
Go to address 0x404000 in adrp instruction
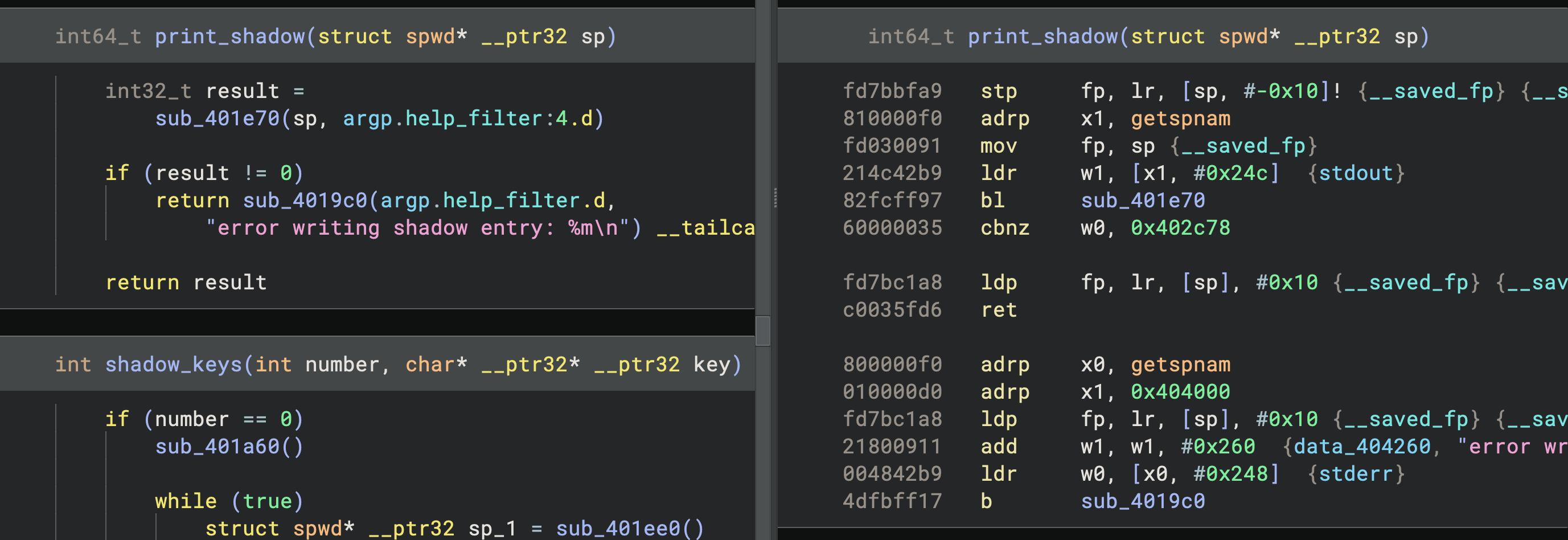[x=1180, y=391]
